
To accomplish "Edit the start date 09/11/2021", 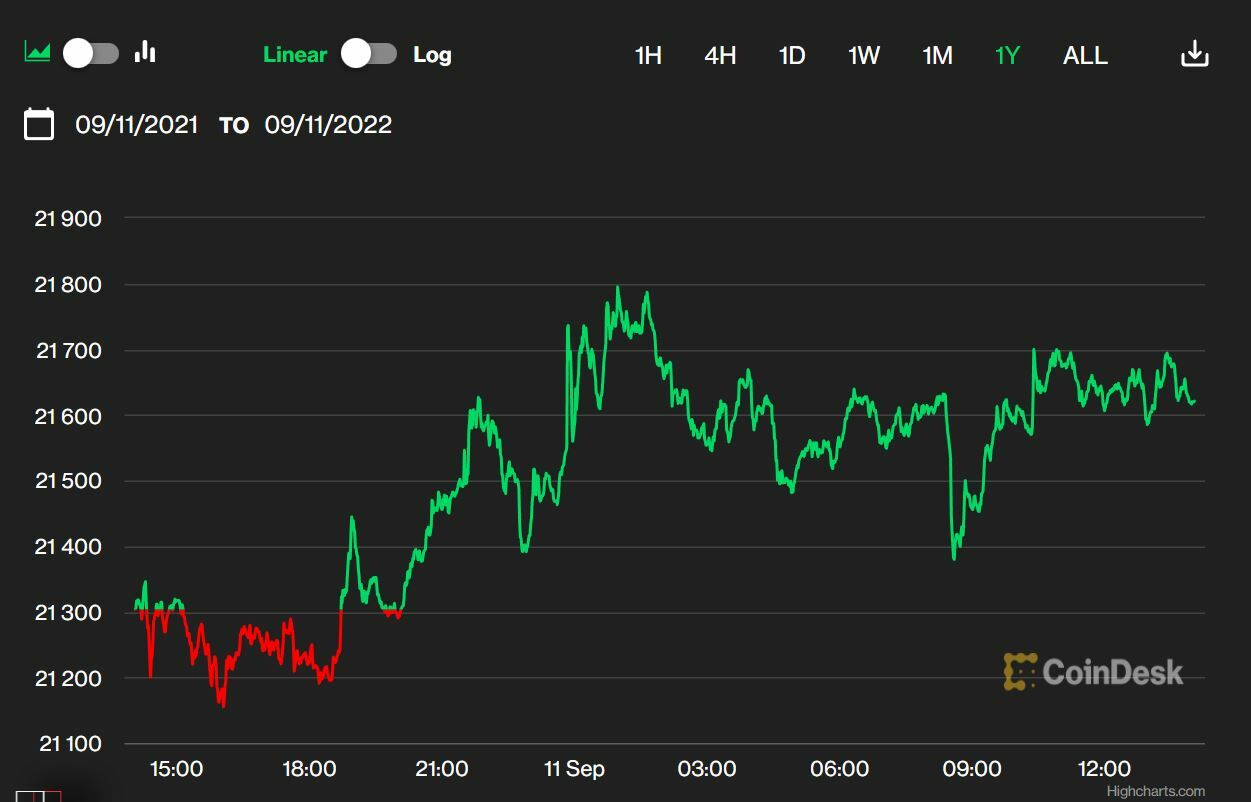I will [137, 125].
